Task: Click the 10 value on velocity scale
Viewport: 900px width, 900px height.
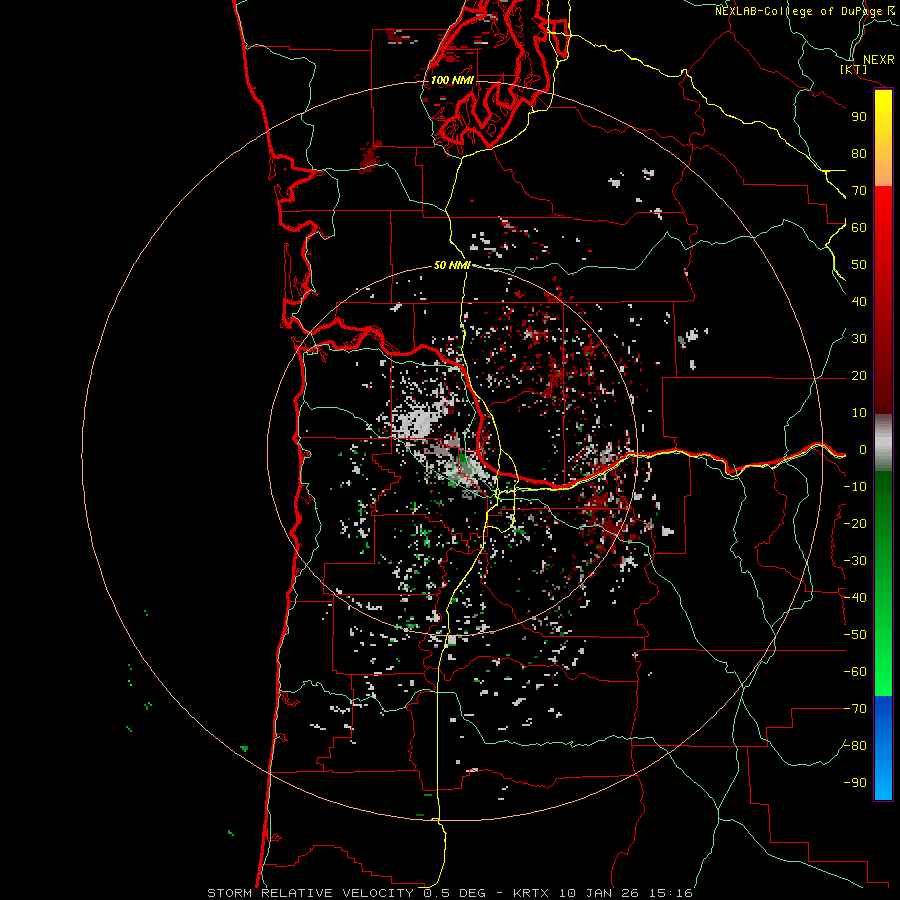Action: pos(859,413)
